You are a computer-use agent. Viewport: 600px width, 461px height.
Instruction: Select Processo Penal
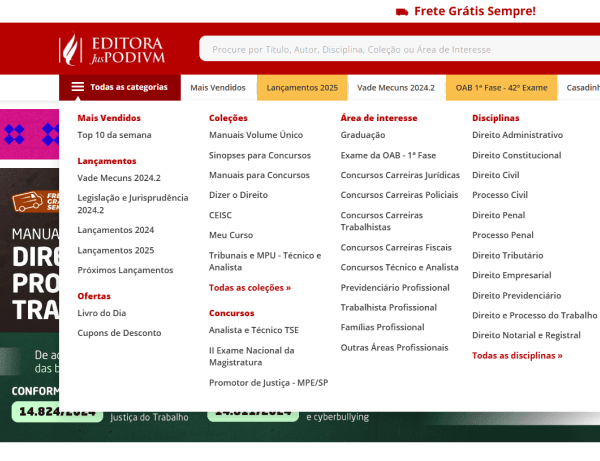pyautogui.click(x=503, y=235)
